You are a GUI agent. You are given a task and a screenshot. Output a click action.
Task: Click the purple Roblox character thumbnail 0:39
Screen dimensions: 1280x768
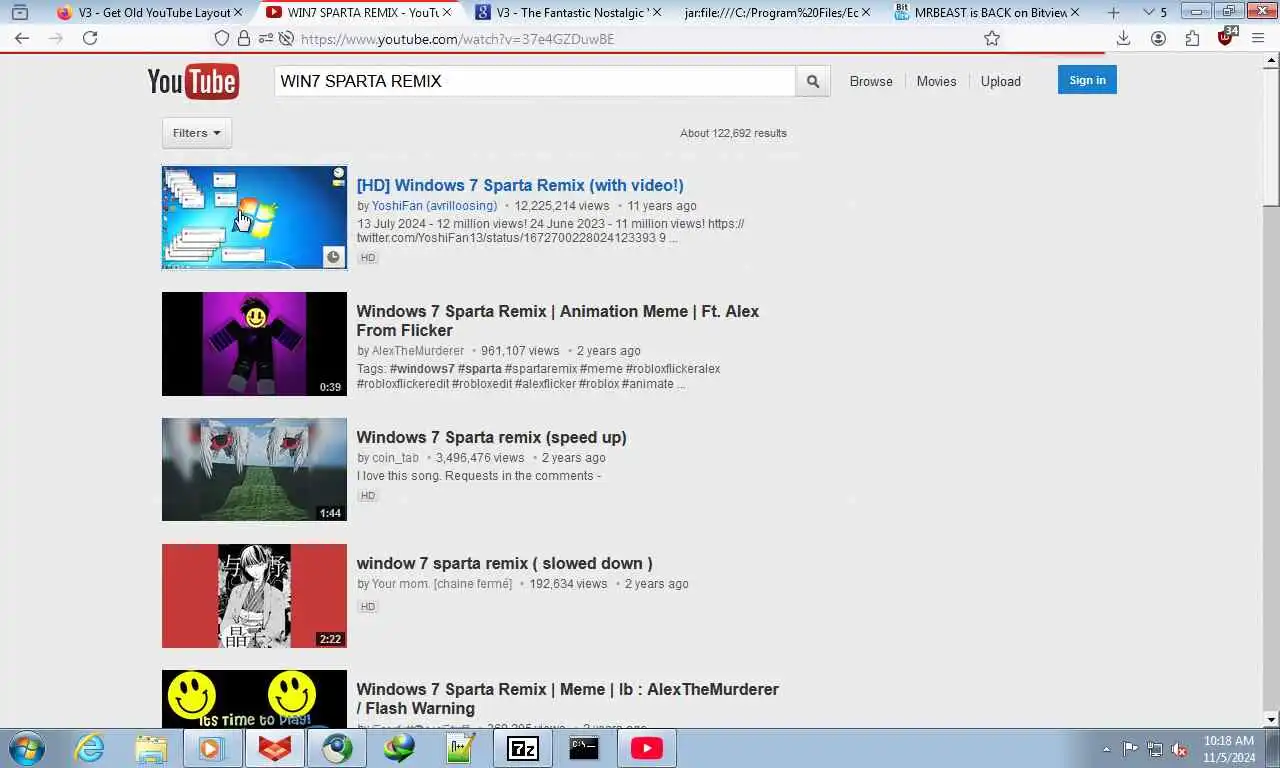point(254,344)
